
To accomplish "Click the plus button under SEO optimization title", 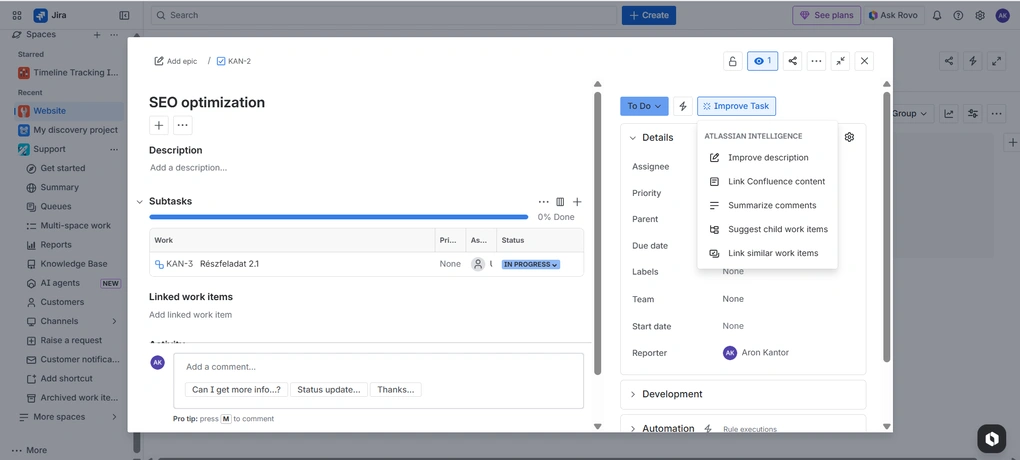I will pos(159,126).
